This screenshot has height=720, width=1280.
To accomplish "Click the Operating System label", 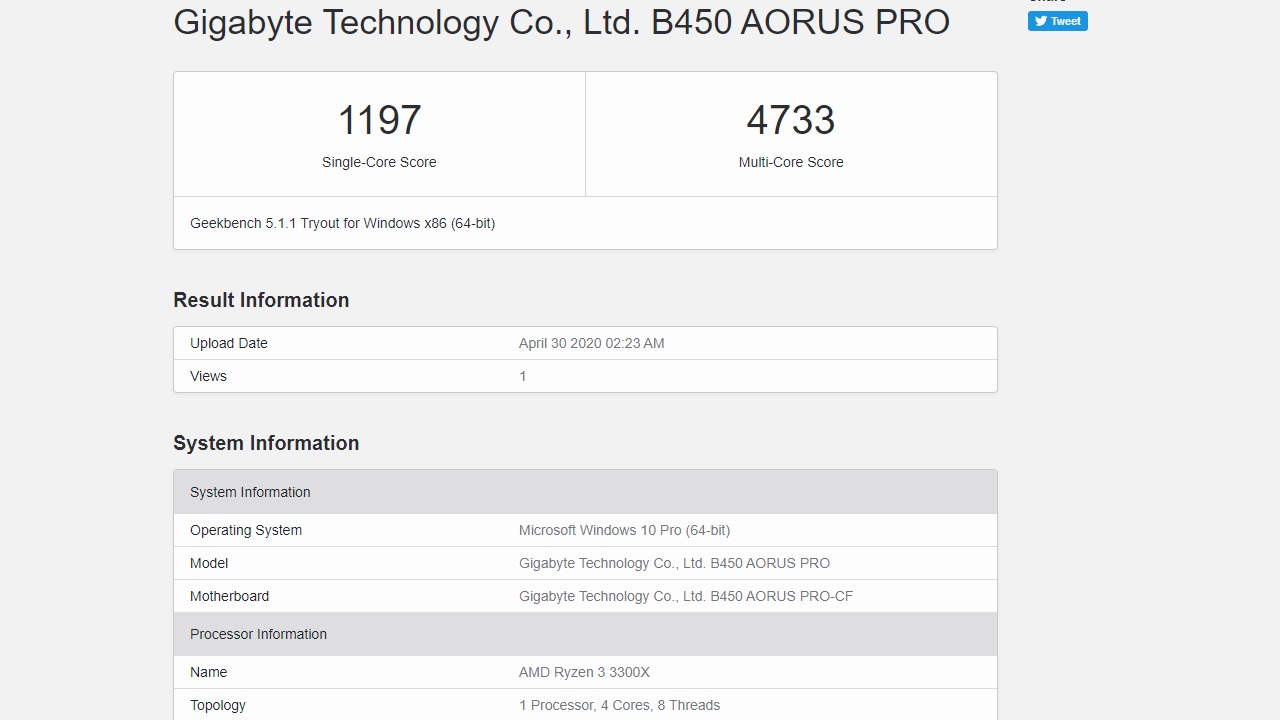I will pos(246,530).
